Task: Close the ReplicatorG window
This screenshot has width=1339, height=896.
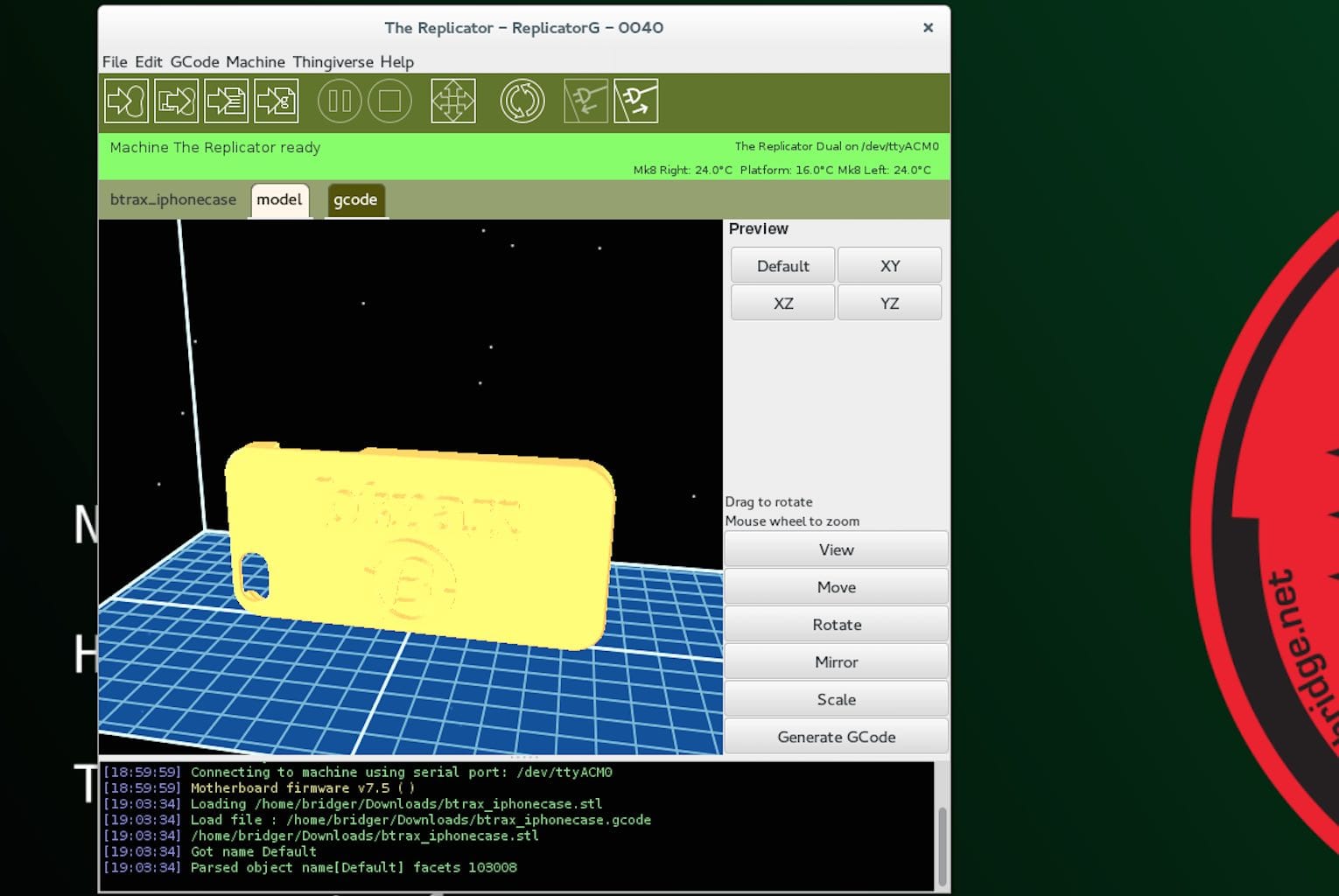Action: click(x=928, y=28)
